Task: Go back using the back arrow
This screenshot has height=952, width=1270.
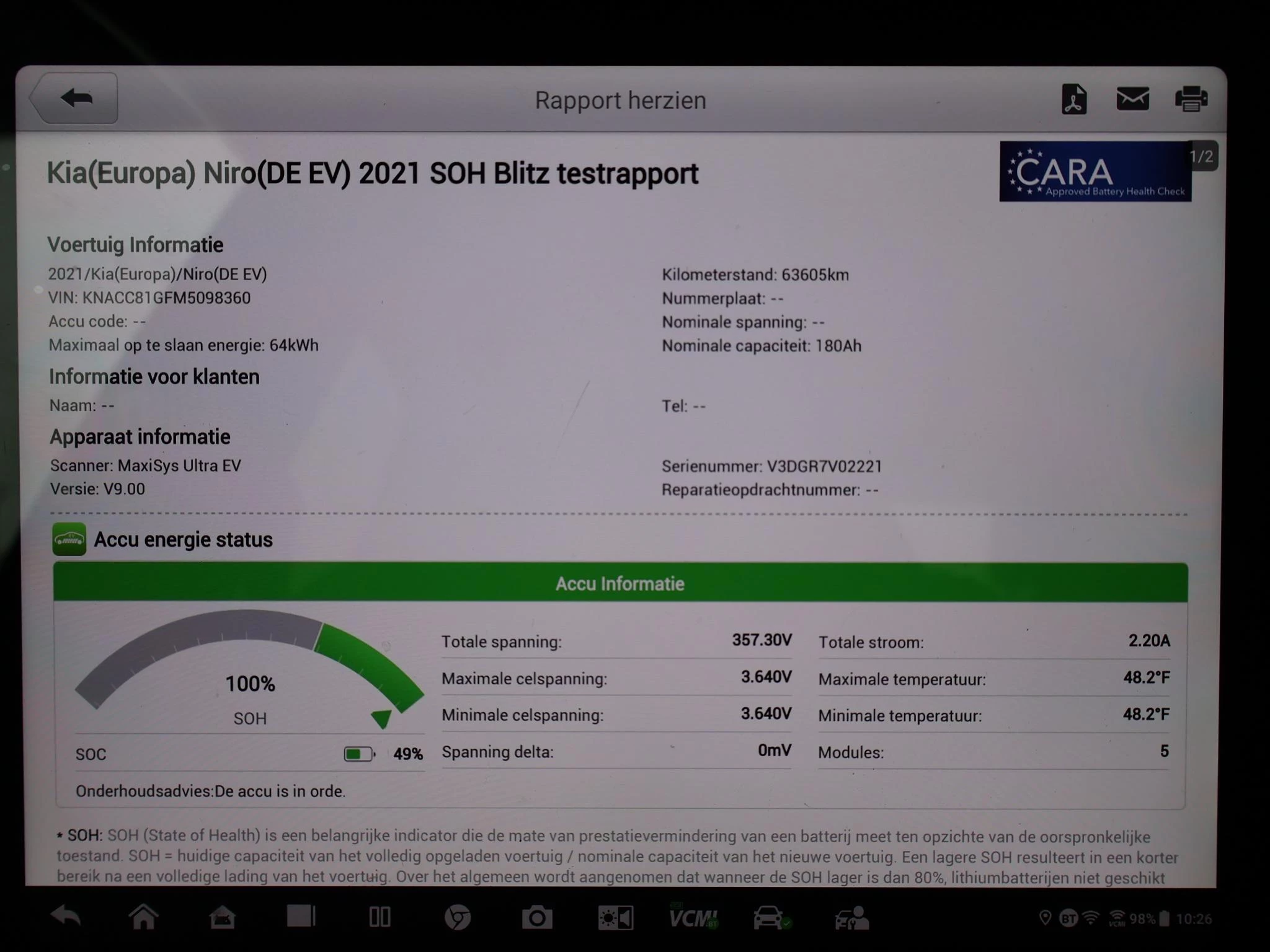Action: [x=74, y=97]
